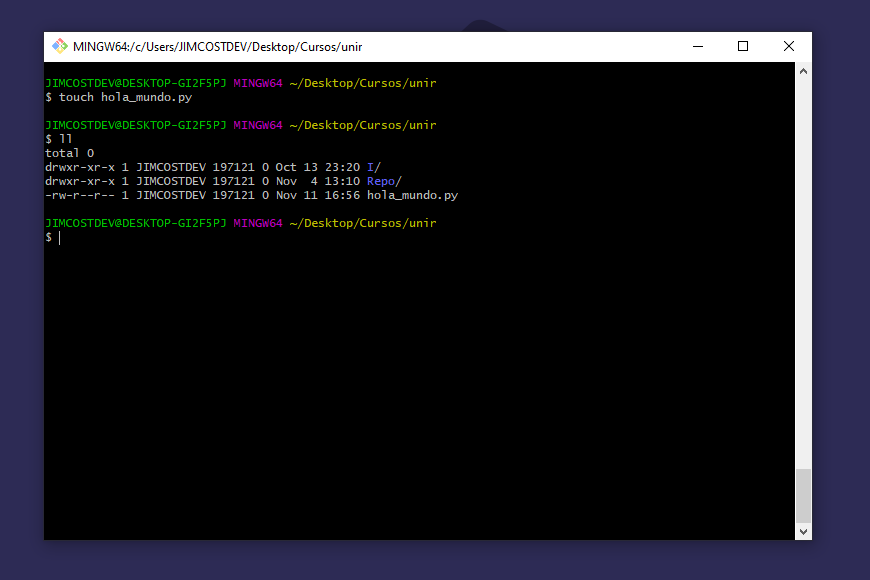The width and height of the screenshot is (870, 580).
Task: Click the magenta MINGW64 label in the prompt
Action: click(257, 223)
